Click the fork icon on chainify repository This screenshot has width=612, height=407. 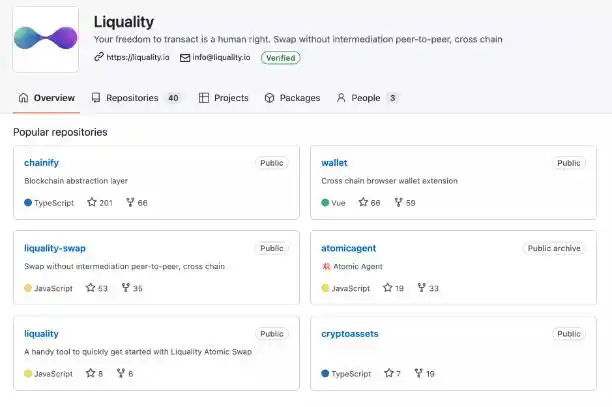click(x=130, y=202)
